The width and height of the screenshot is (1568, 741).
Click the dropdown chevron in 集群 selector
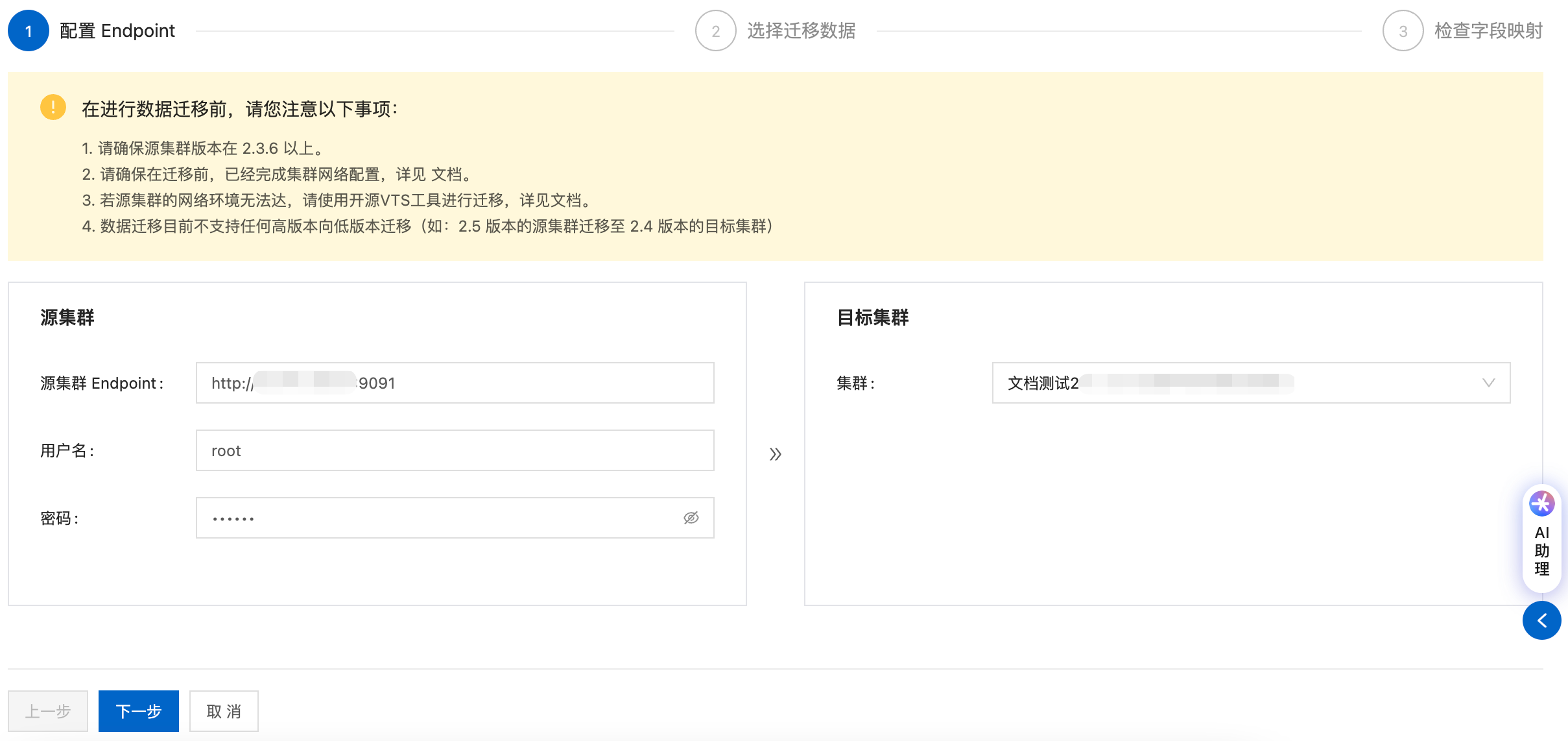(x=1488, y=383)
